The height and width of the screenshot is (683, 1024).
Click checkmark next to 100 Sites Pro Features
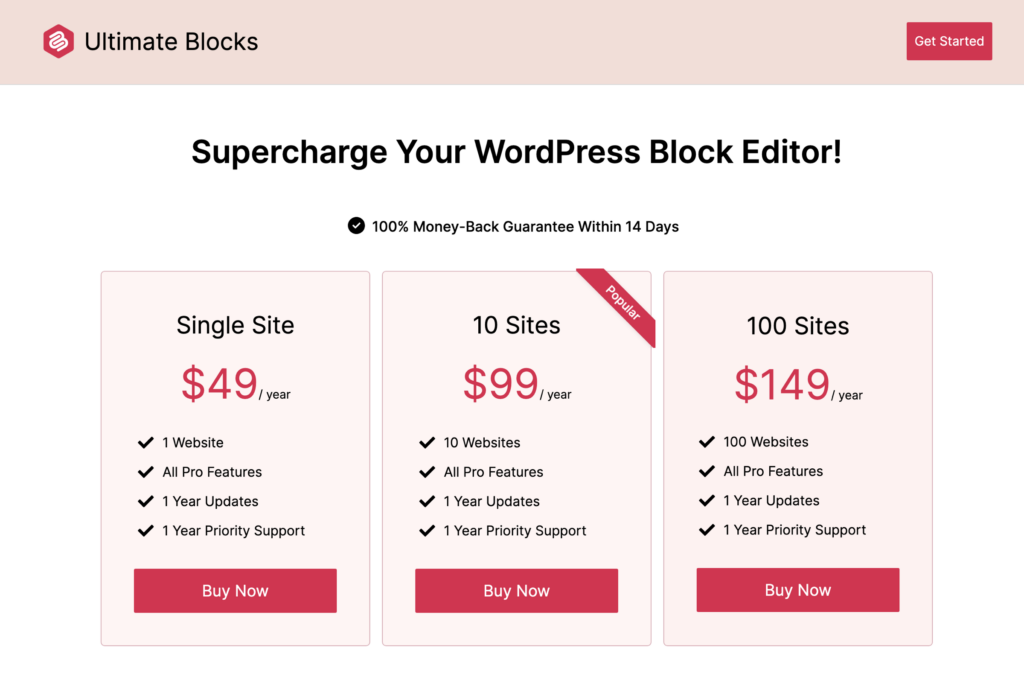tap(708, 471)
